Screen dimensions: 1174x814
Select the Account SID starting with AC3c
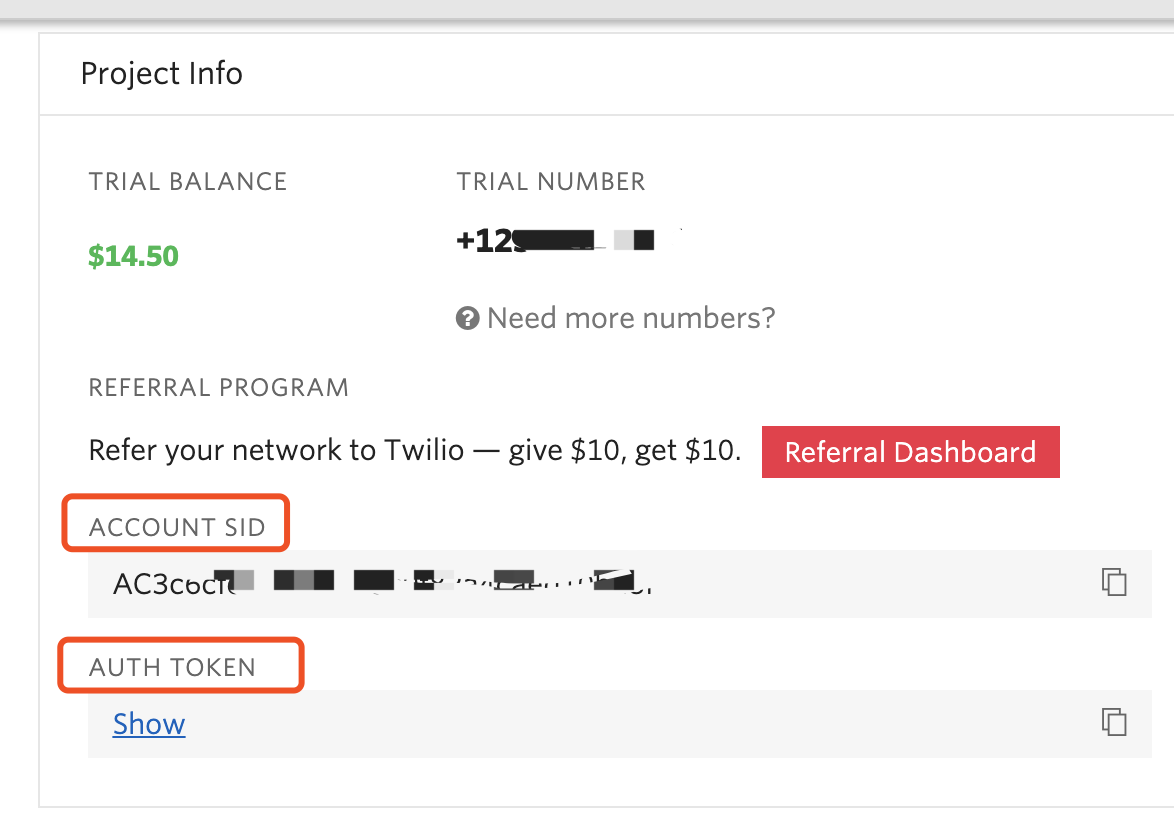[380, 583]
